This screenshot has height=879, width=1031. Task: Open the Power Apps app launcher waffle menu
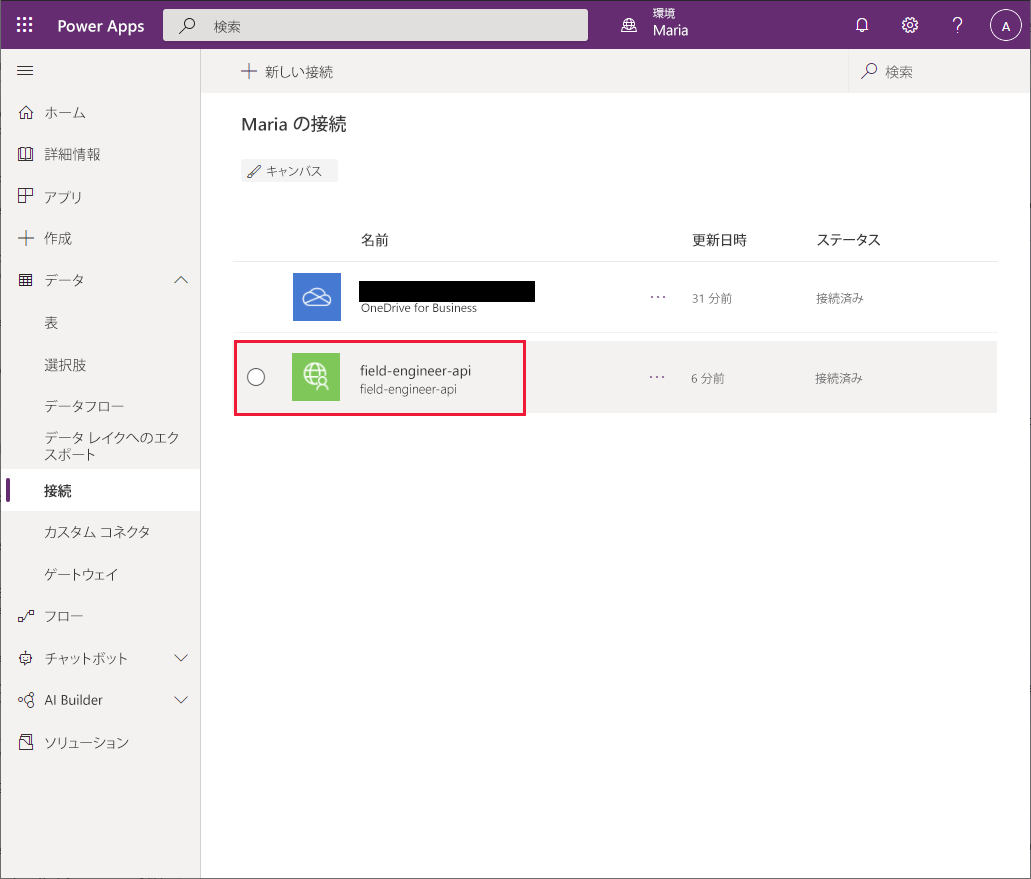pyautogui.click(x=24, y=24)
